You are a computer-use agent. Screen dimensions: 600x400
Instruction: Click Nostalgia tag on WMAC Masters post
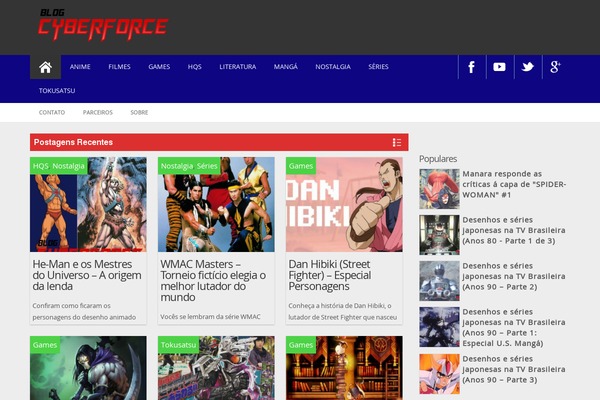177,166
